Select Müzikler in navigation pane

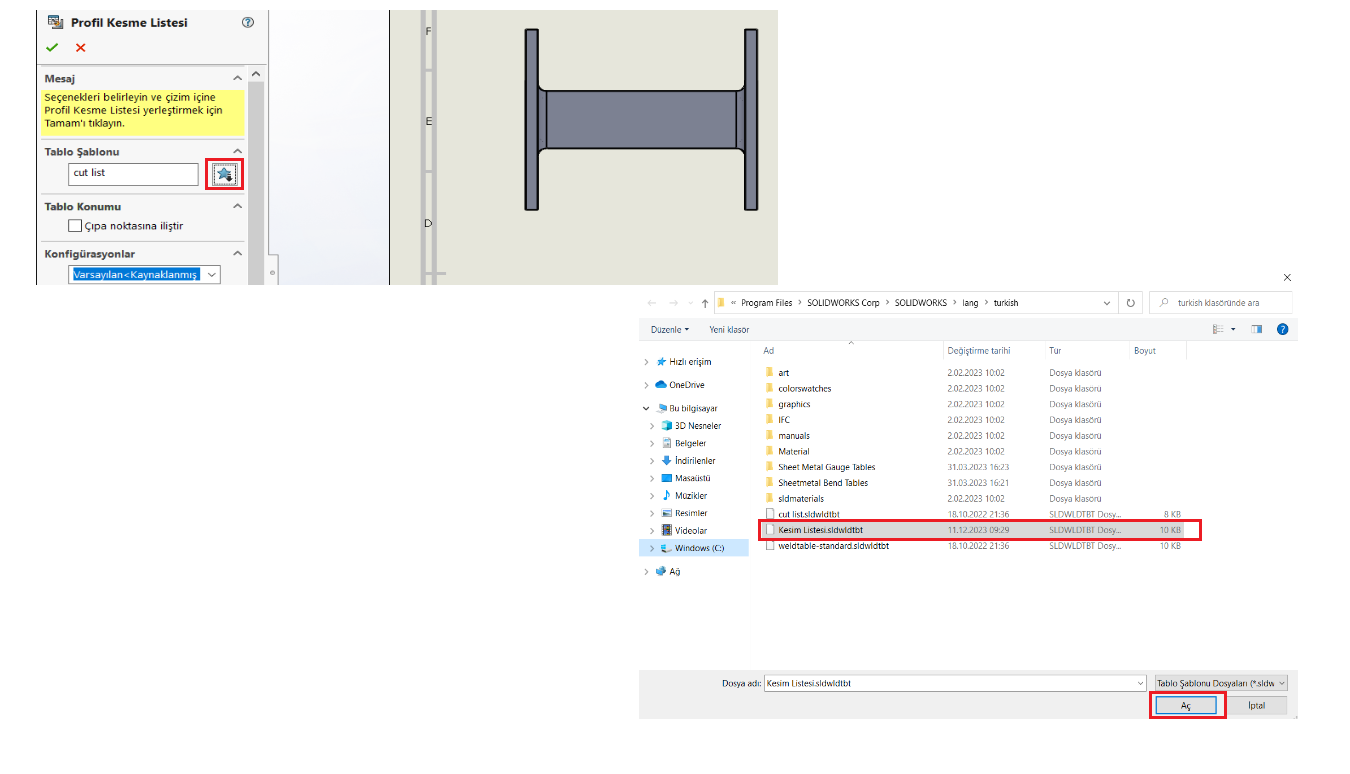pos(691,496)
